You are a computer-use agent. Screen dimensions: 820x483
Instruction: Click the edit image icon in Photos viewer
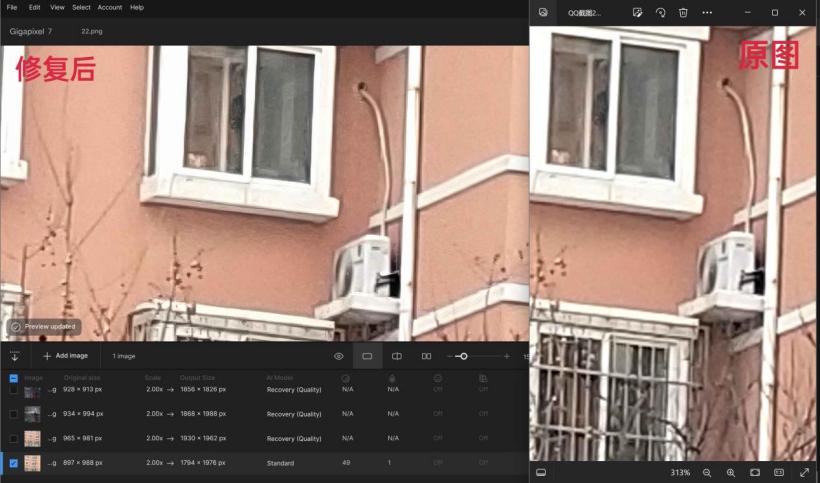(x=636, y=13)
